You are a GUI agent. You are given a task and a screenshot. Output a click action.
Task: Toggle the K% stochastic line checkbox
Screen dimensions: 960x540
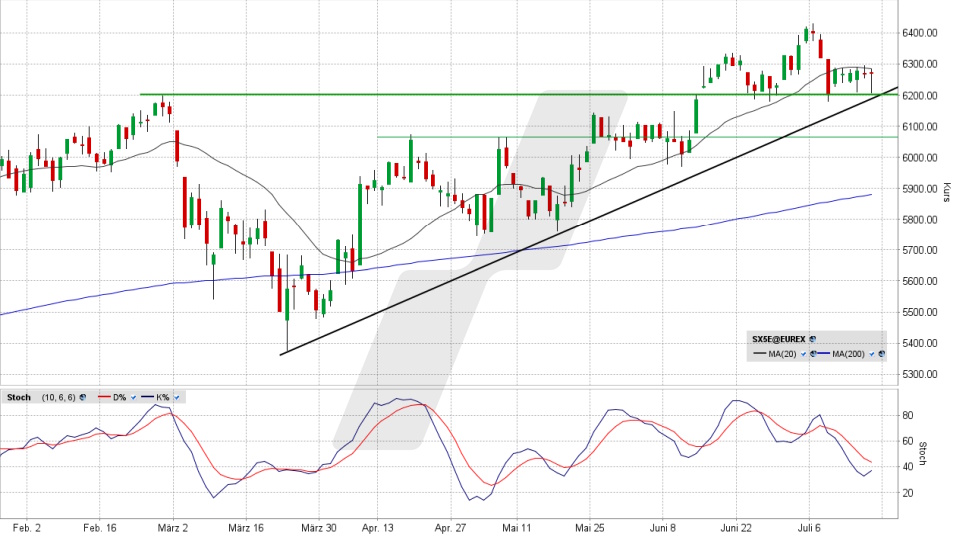[176, 397]
